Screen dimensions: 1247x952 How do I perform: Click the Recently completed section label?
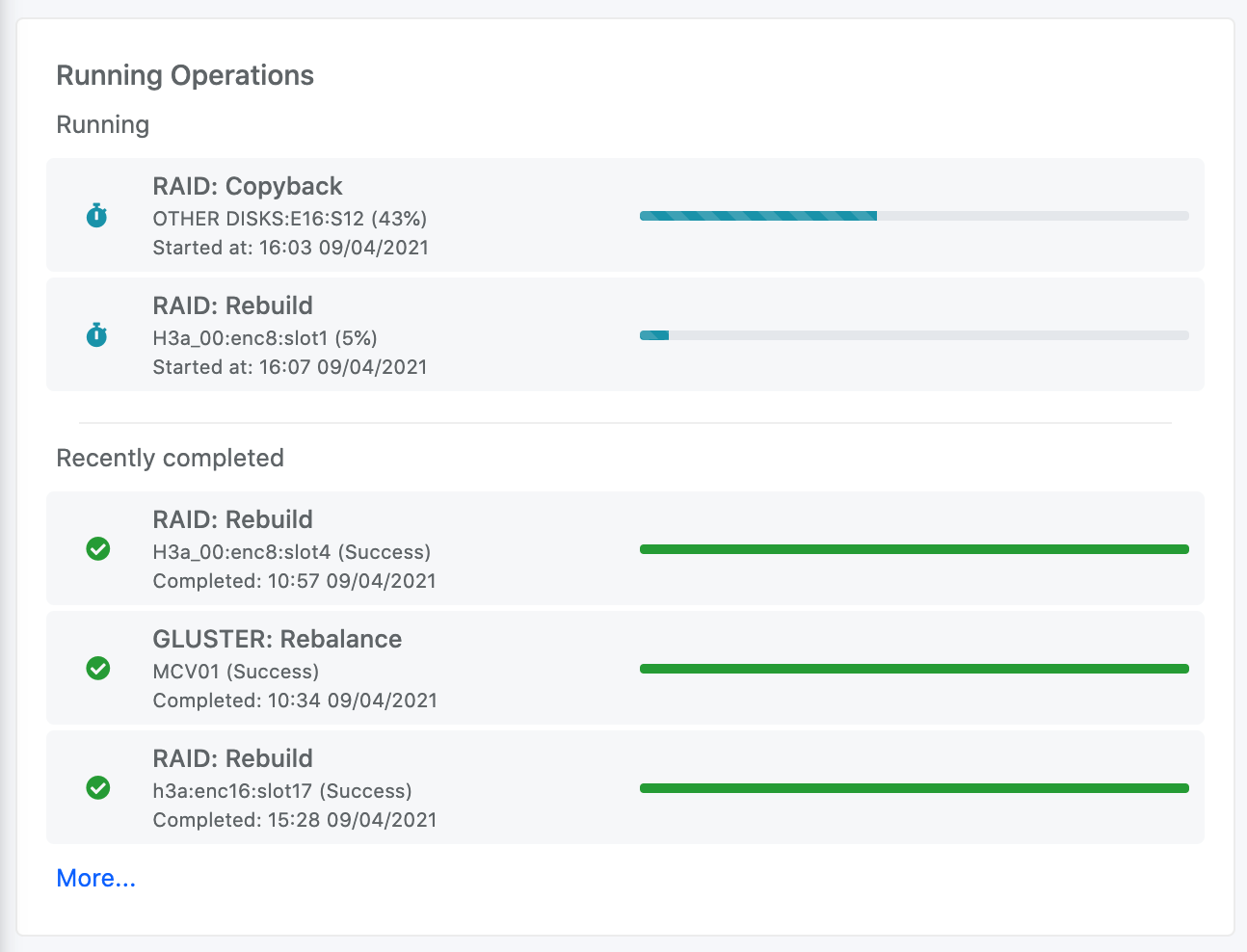pos(170,458)
